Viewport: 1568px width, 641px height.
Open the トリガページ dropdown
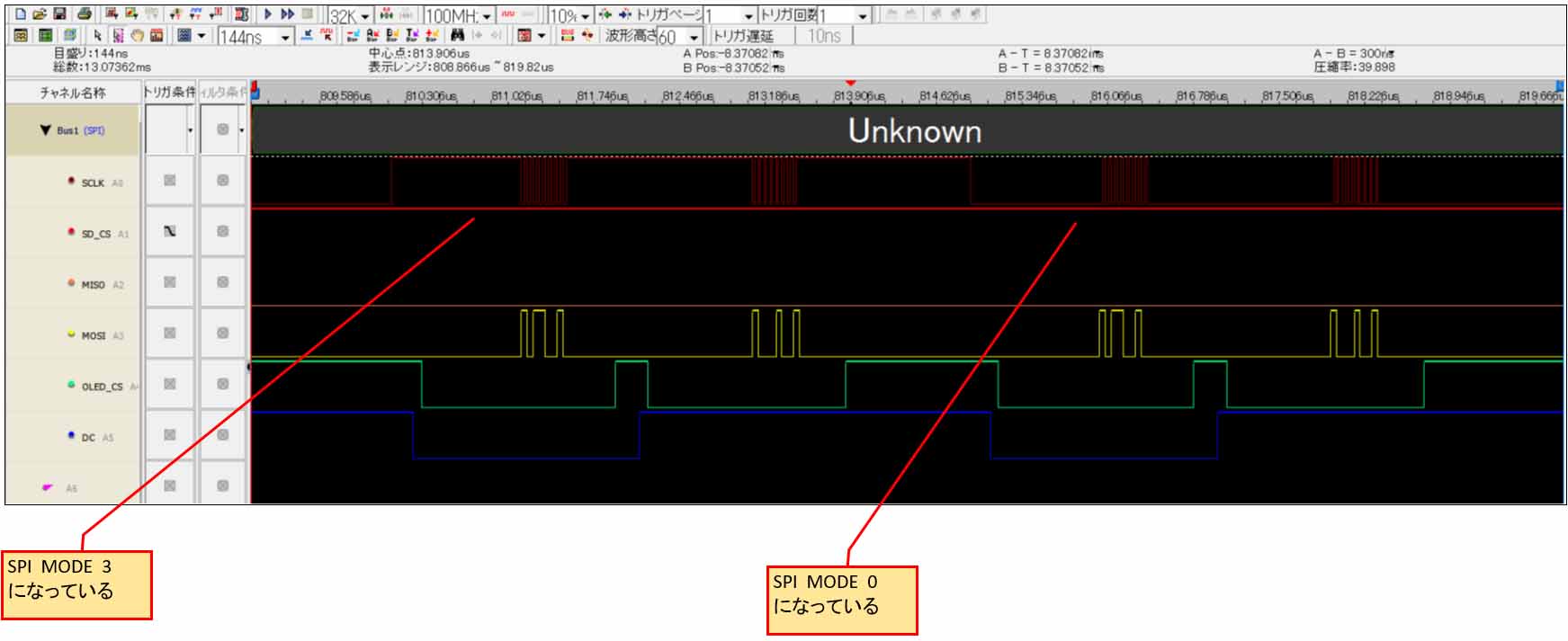(748, 16)
